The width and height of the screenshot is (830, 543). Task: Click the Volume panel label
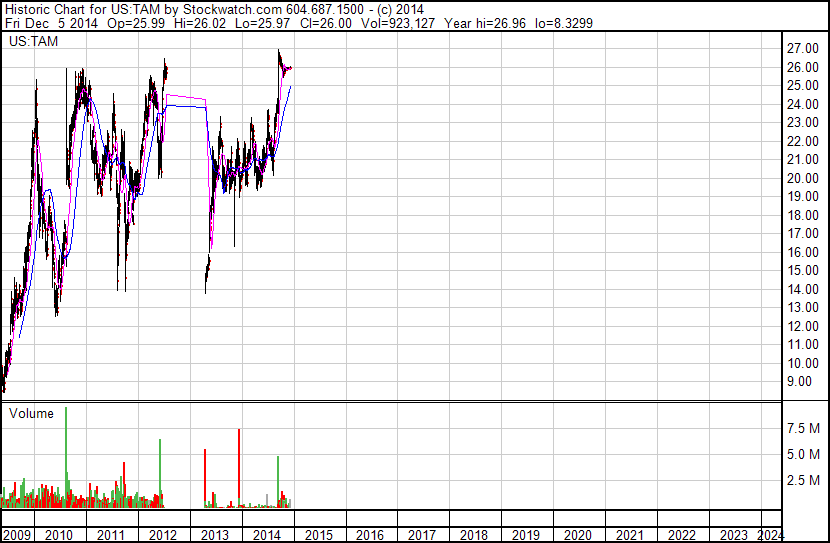31,413
